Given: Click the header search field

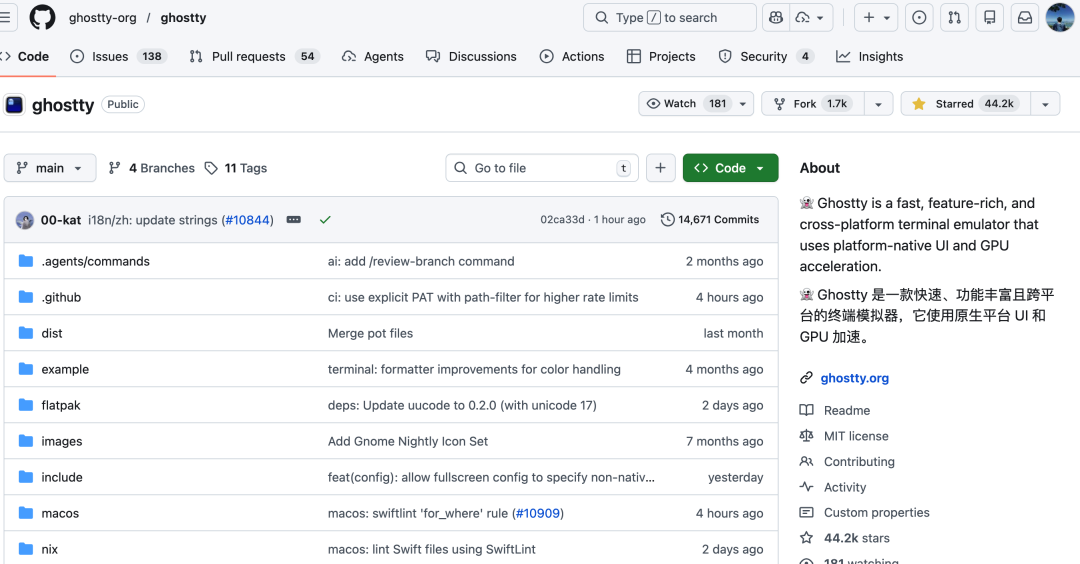Looking at the screenshot, I should (669, 17).
